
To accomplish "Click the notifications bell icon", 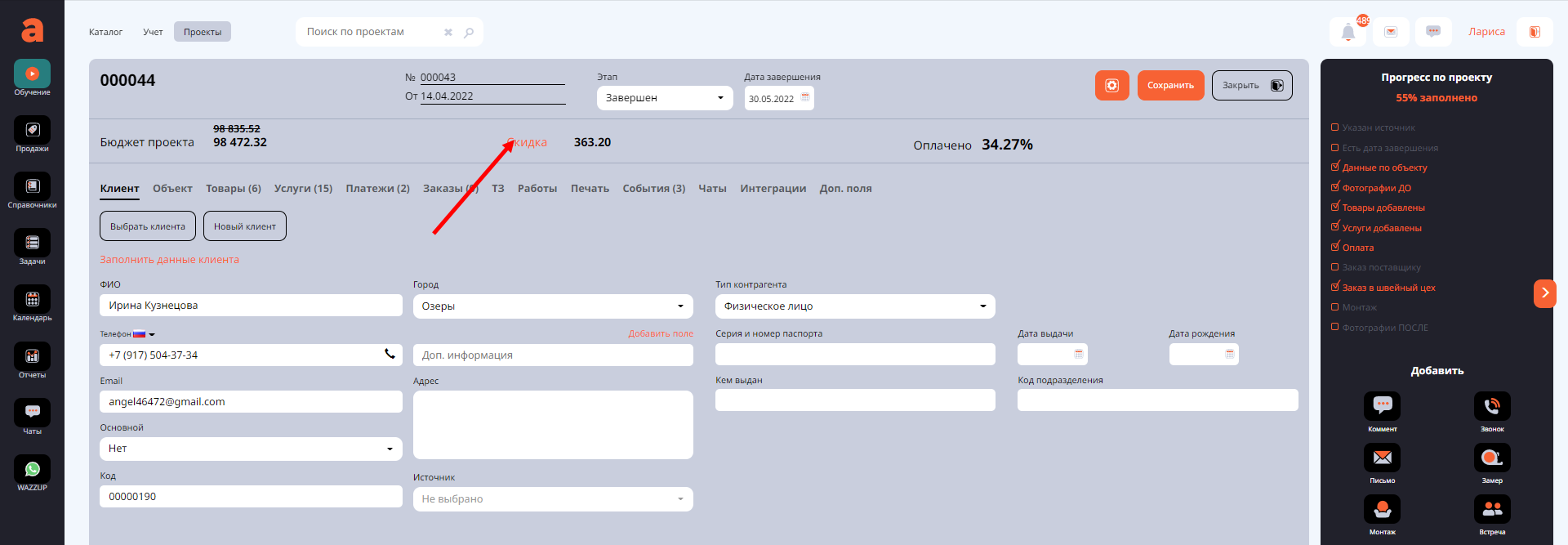I will pos(1347,33).
